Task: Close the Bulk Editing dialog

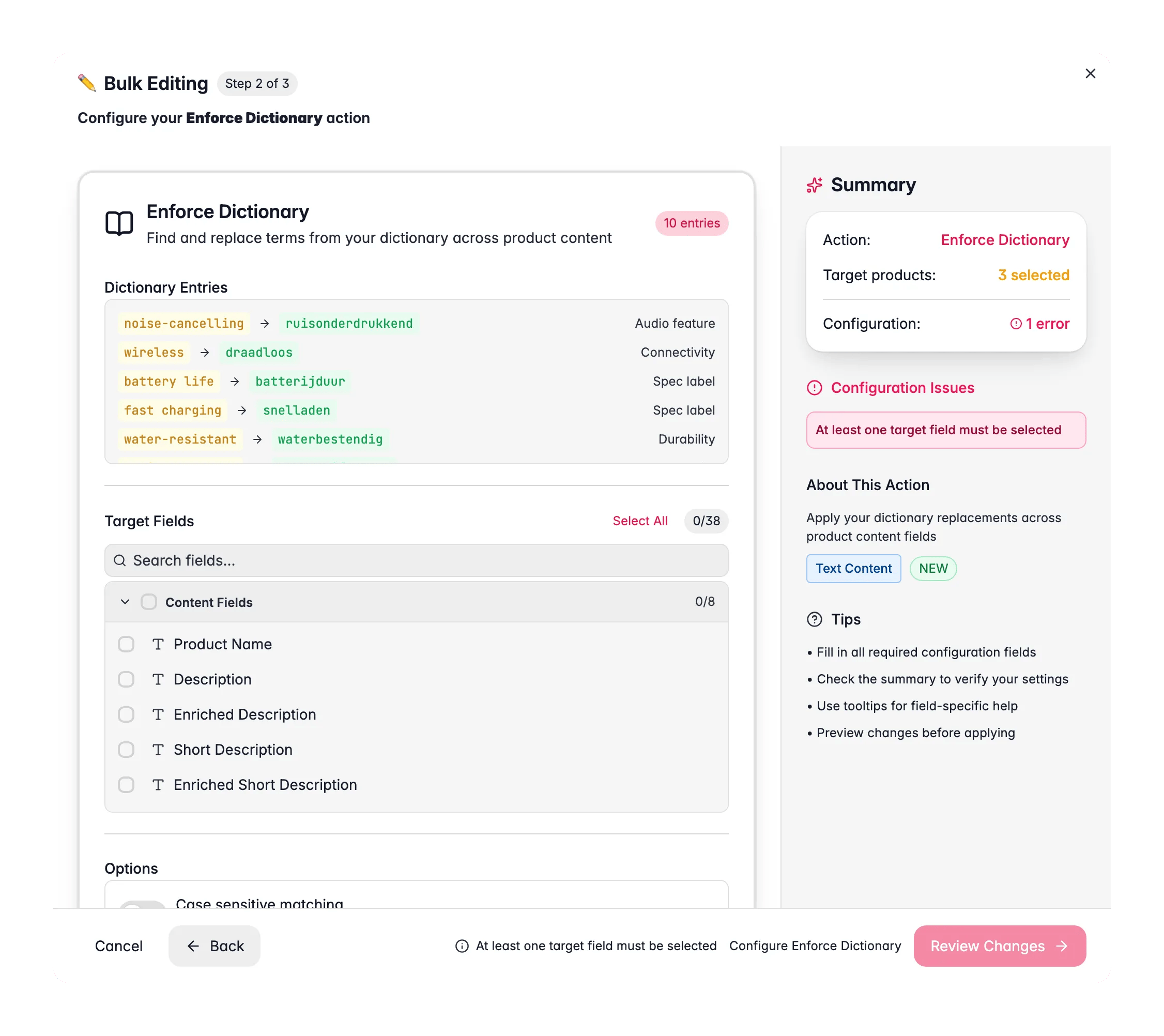Action: click(x=1090, y=73)
